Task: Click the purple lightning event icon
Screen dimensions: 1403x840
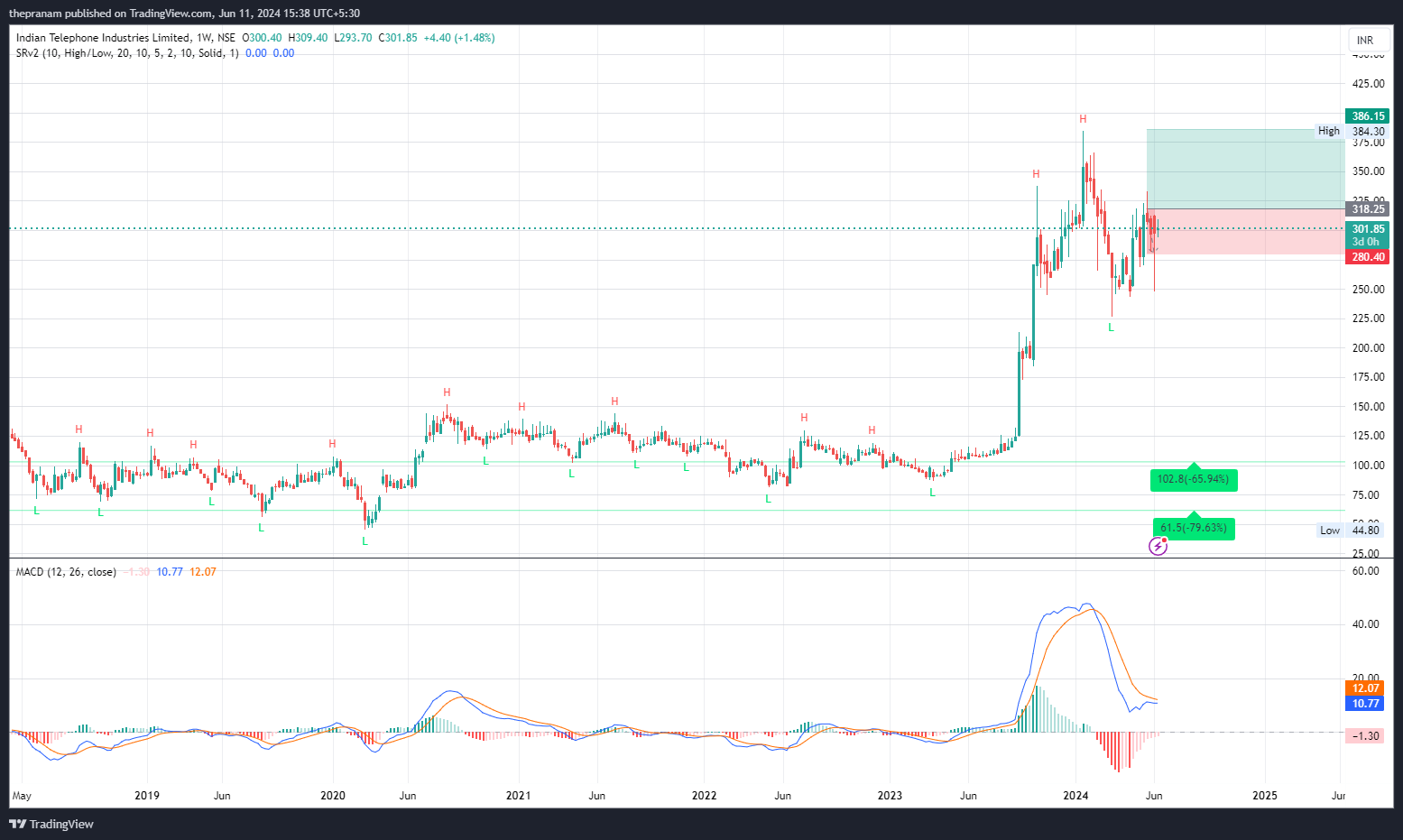Action: tap(1158, 546)
